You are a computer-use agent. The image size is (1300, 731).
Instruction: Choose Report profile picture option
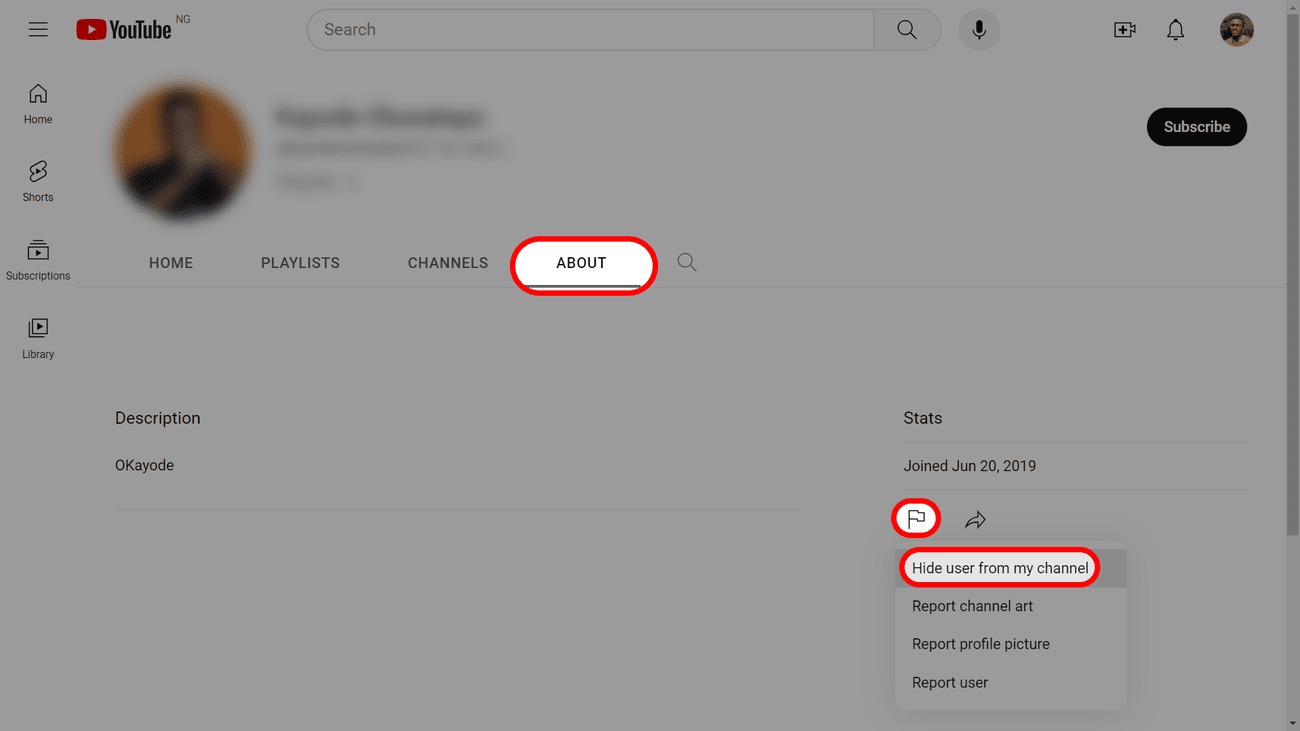pyautogui.click(x=980, y=644)
